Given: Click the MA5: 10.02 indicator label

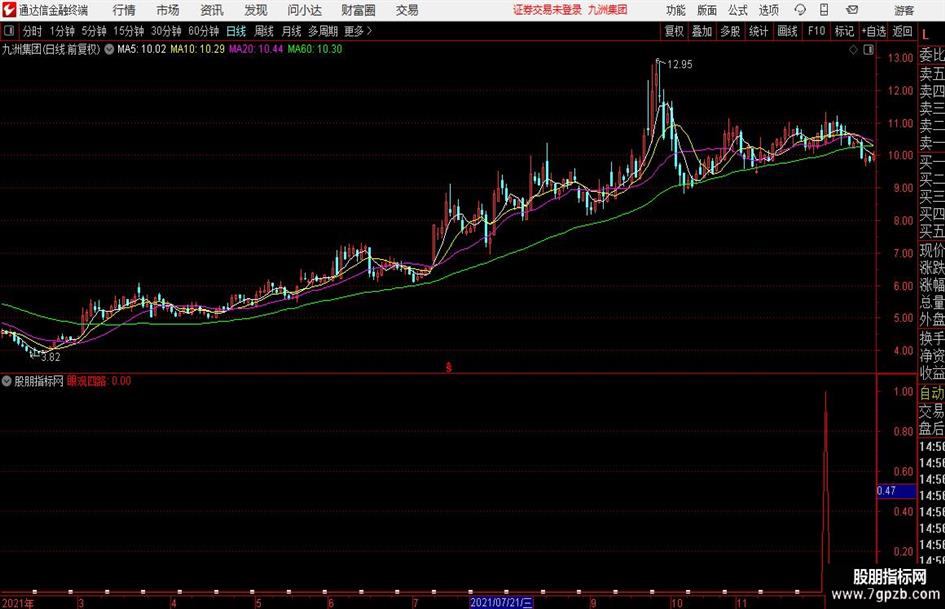Looking at the screenshot, I should (141, 49).
